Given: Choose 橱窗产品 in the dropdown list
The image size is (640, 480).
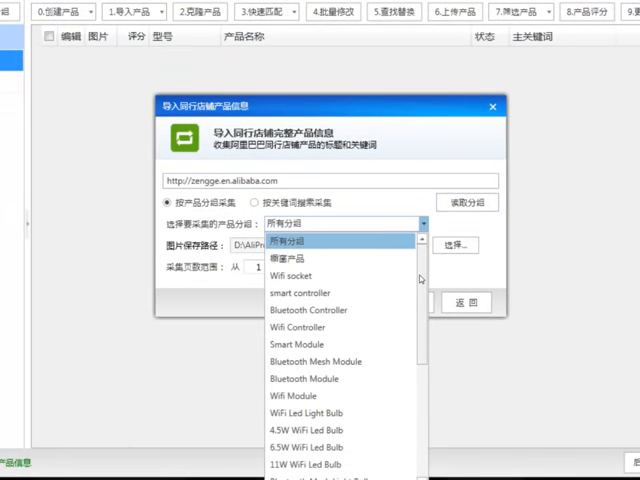Looking at the screenshot, I should (340, 258).
